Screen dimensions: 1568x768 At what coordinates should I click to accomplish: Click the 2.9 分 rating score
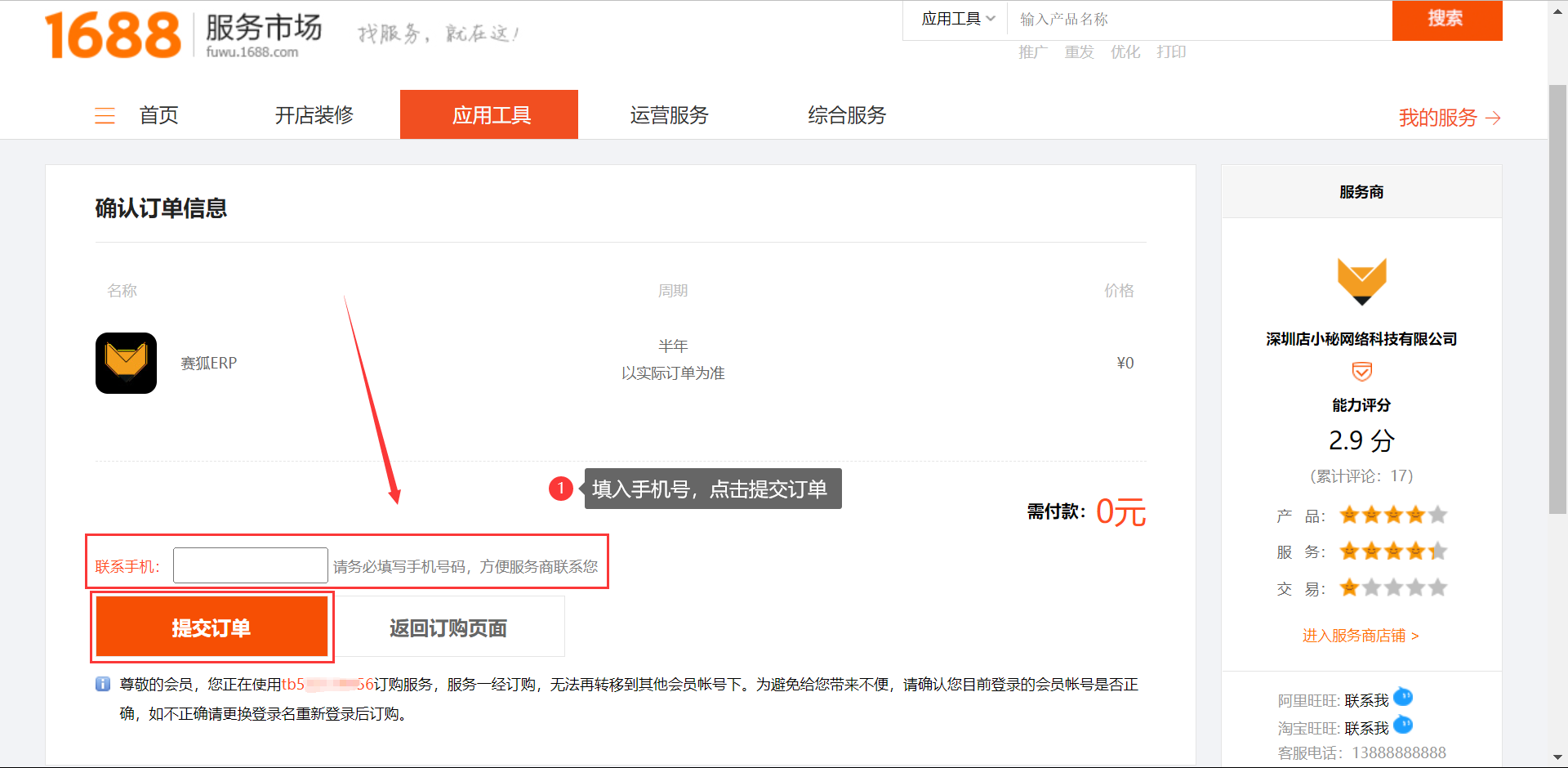tap(1361, 440)
